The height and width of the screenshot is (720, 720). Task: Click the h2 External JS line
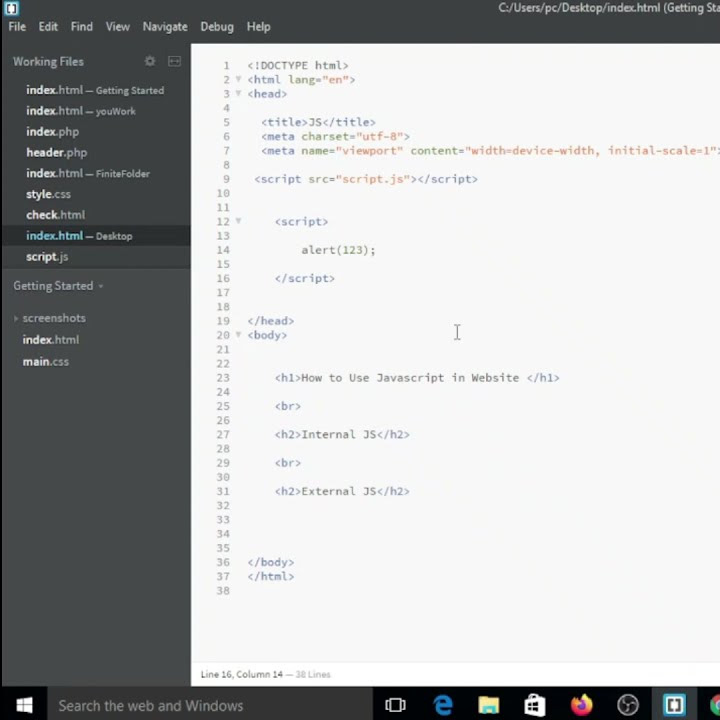(x=342, y=491)
